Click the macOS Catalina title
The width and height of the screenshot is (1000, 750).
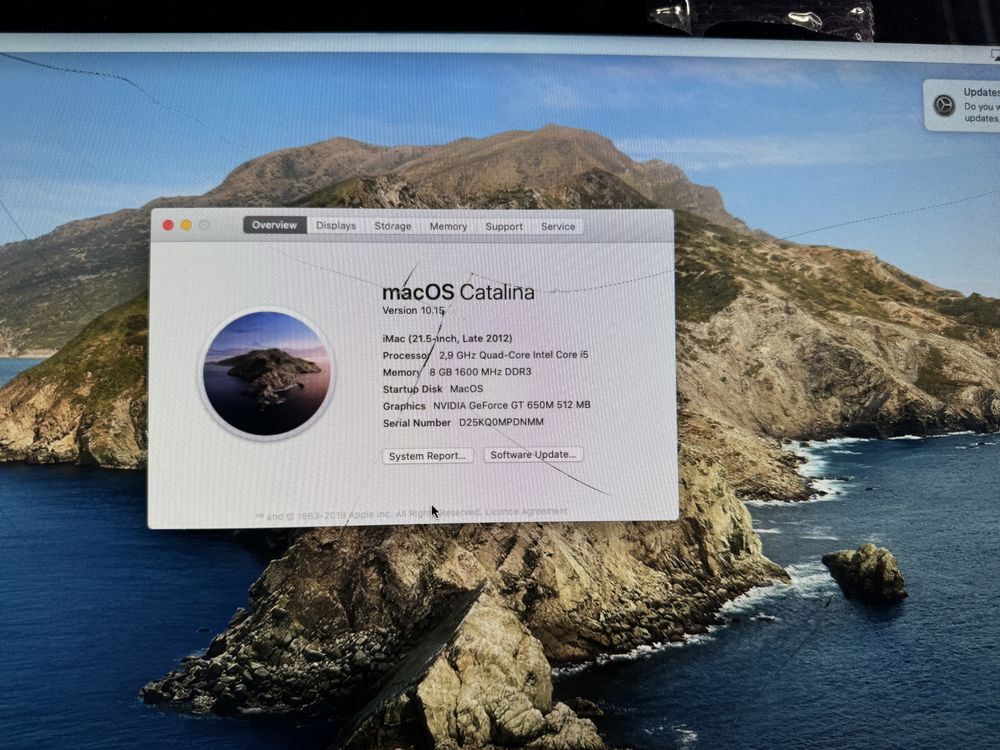(x=458, y=292)
